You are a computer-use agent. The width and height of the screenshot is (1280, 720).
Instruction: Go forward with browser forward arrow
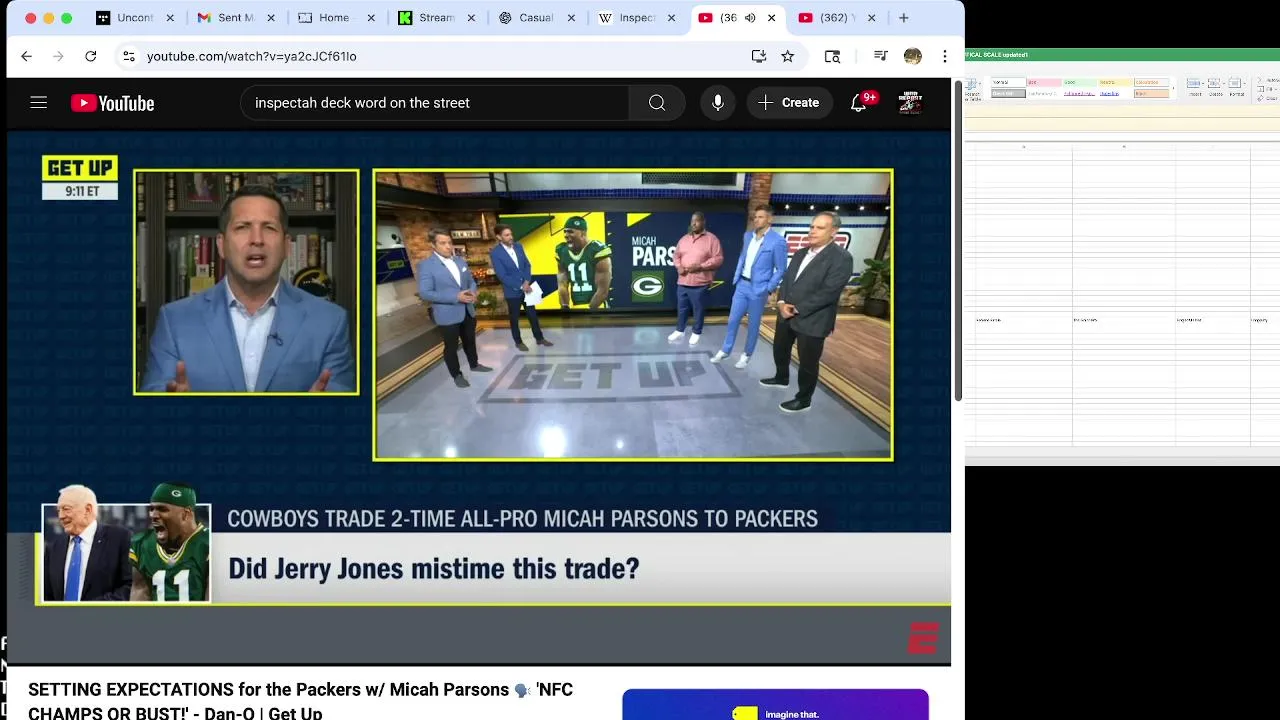tap(58, 56)
